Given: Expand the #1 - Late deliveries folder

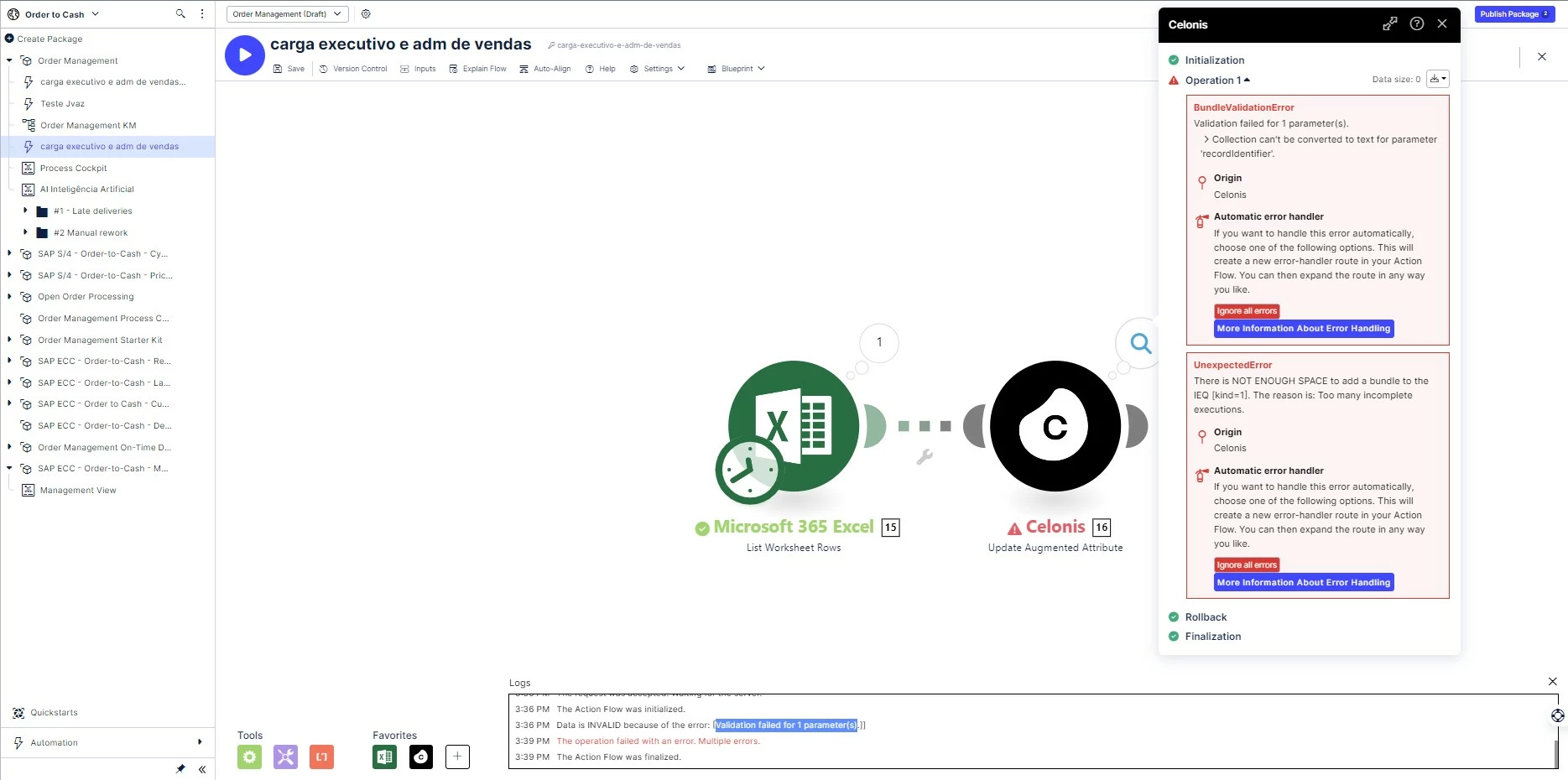Looking at the screenshot, I should tap(25, 211).
